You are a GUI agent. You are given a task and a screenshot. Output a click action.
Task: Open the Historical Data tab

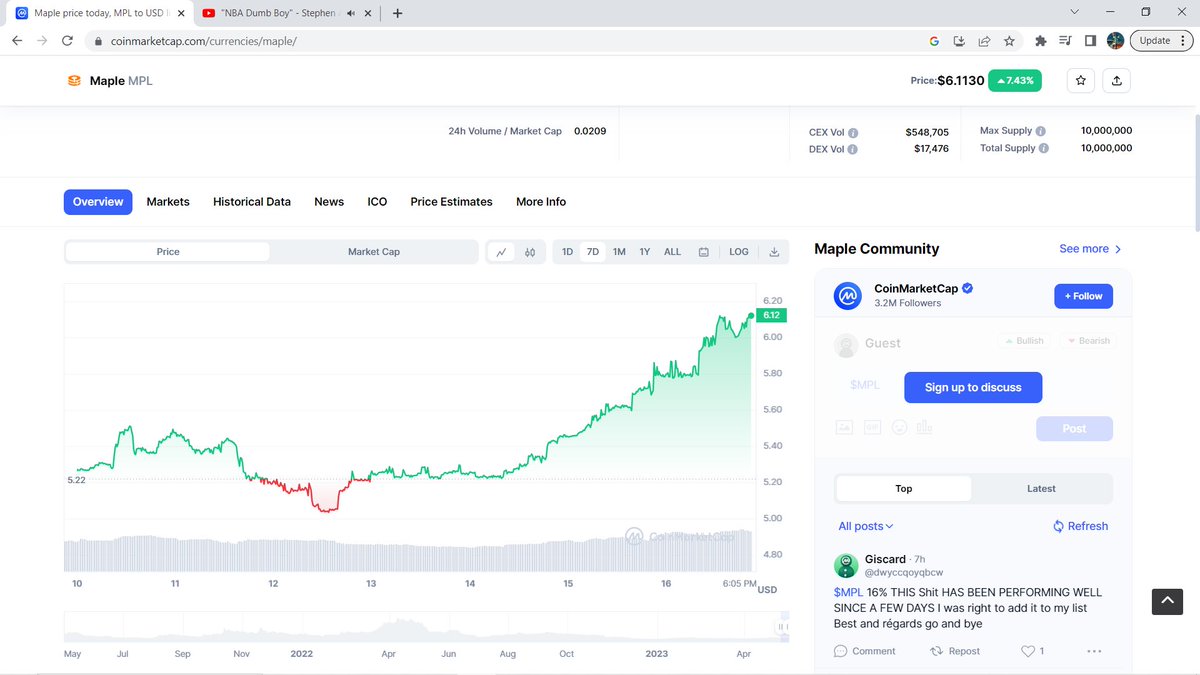252,202
